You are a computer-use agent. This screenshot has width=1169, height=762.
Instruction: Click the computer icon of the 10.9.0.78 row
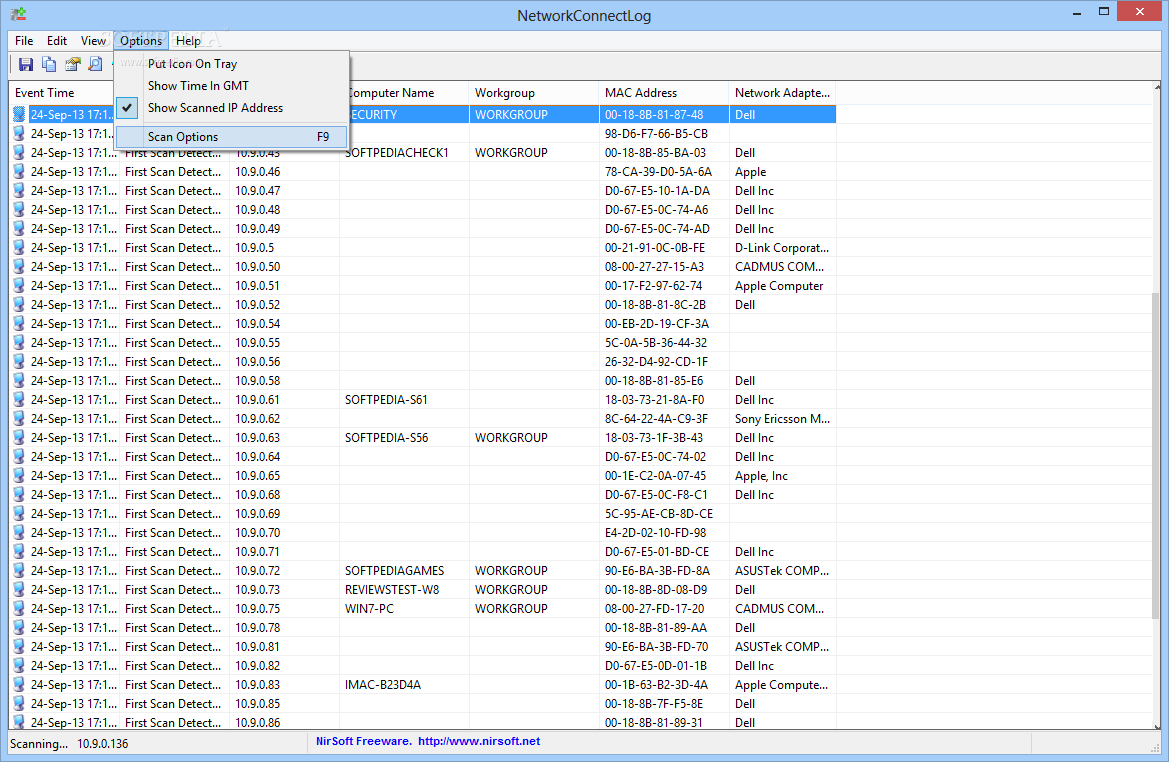(19, 628)
